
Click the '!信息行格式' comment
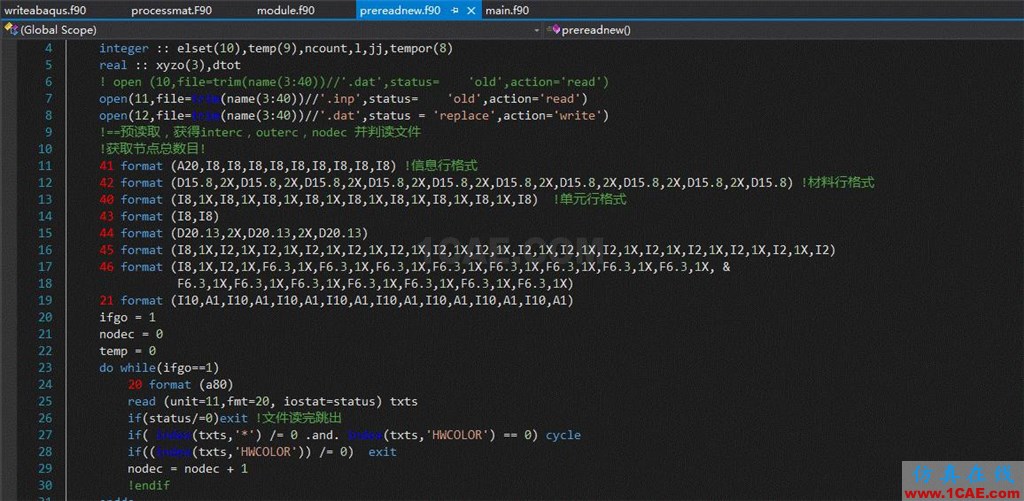pos(441,166)
